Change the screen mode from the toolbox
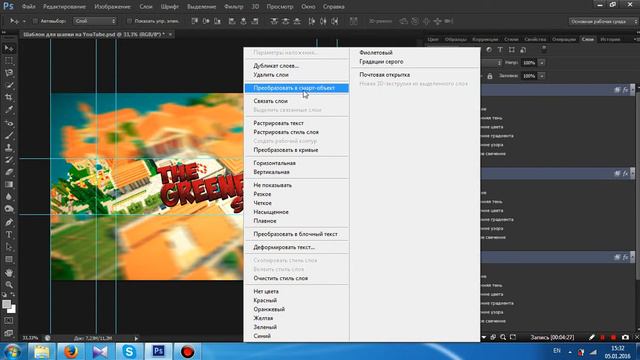The width and height of the screenshot is (640, 360). 9,333
